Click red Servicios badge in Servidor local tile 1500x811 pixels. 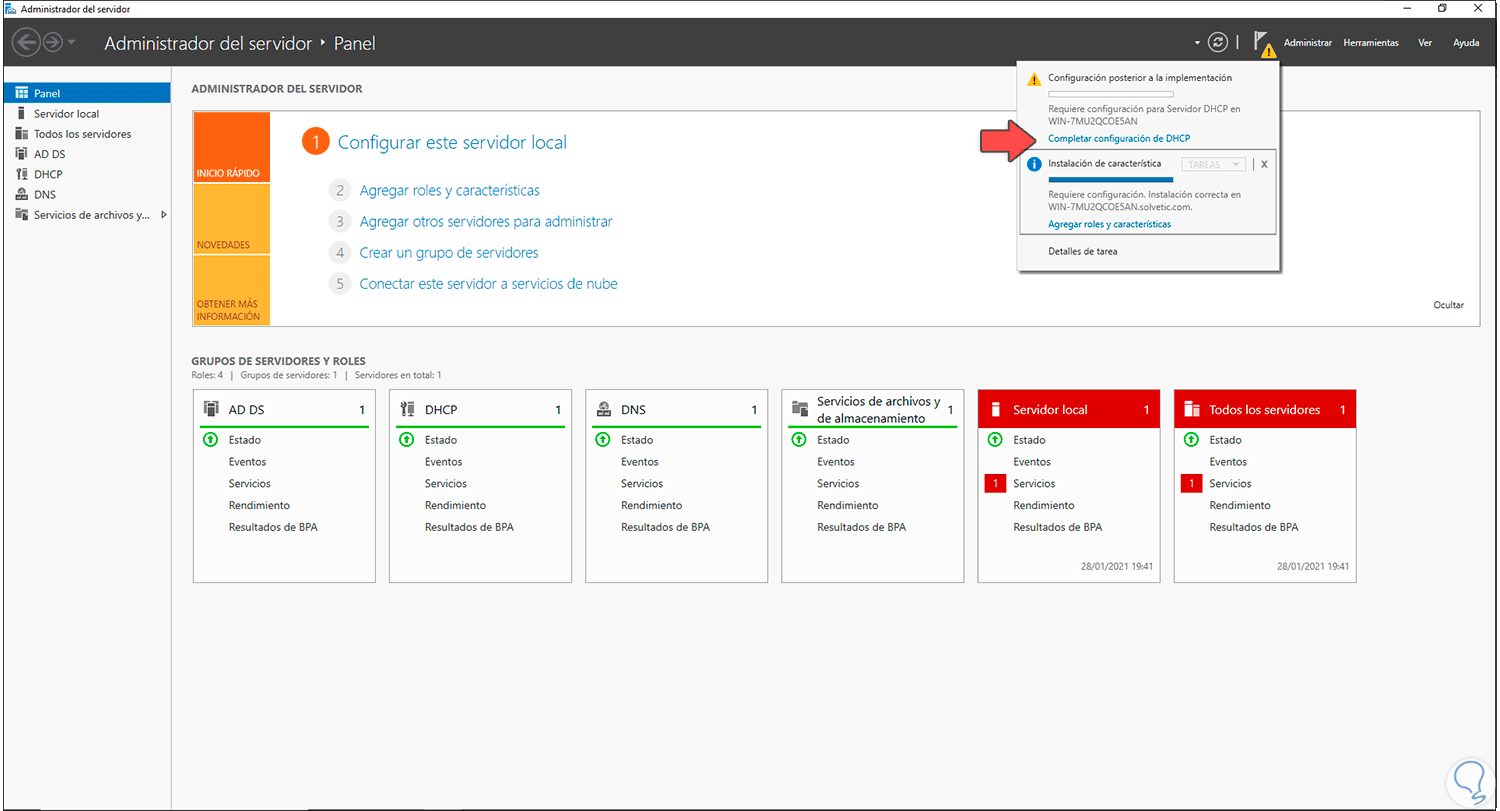pyautogui.click(x=994, y=484)
